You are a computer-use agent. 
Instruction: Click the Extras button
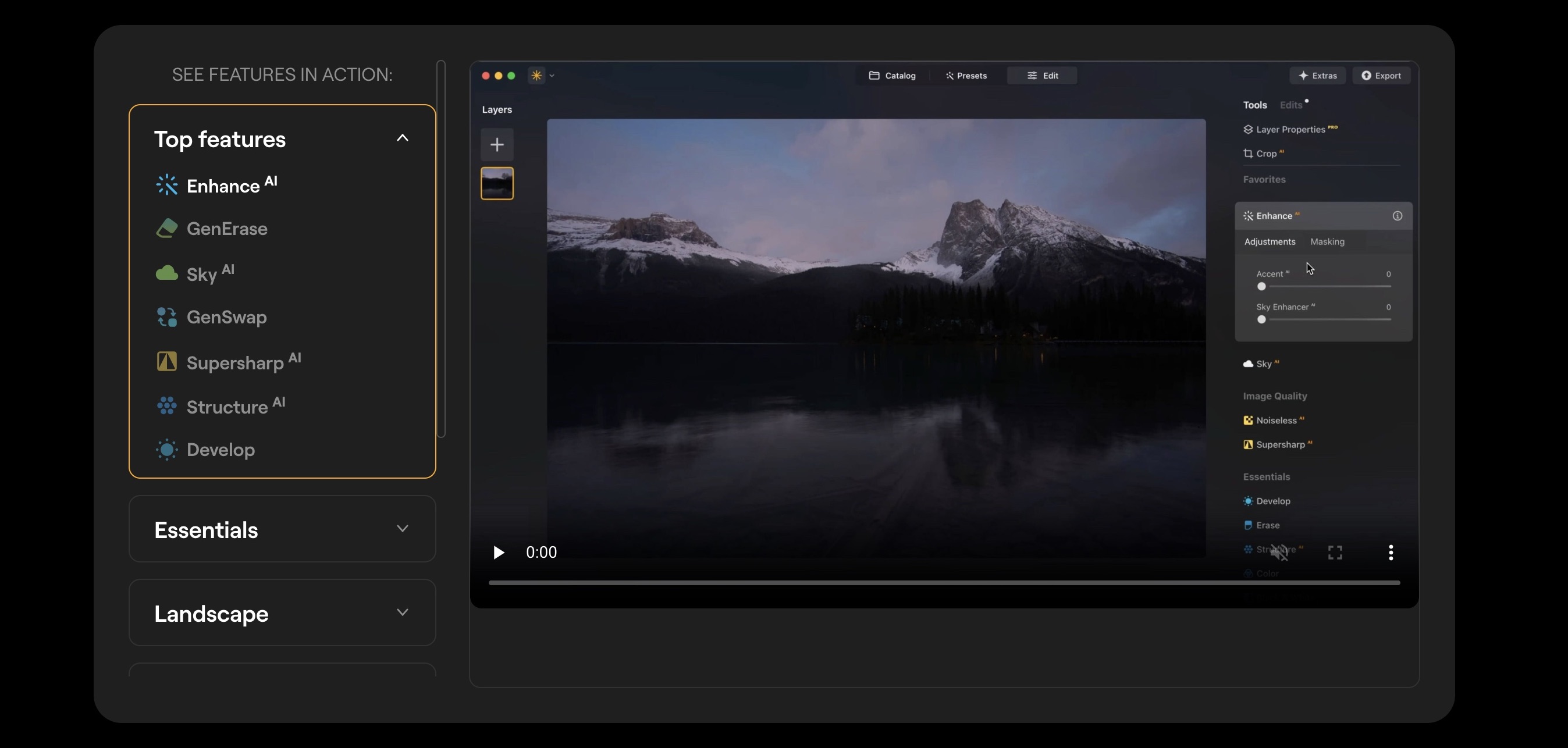1318,76
